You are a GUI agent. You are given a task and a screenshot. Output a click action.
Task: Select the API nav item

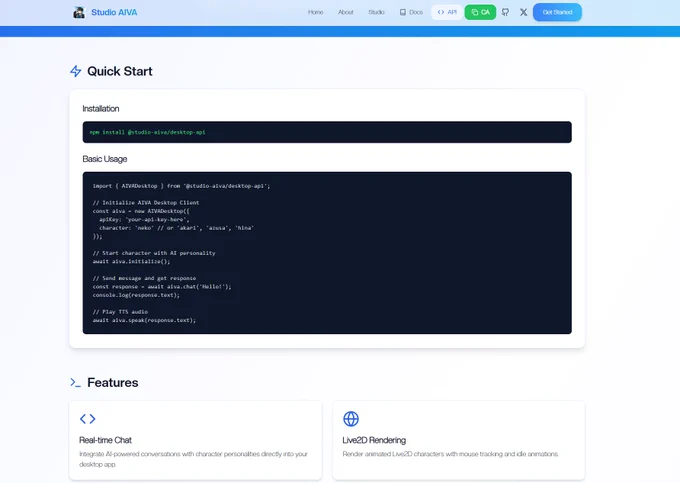click(447, 12)
